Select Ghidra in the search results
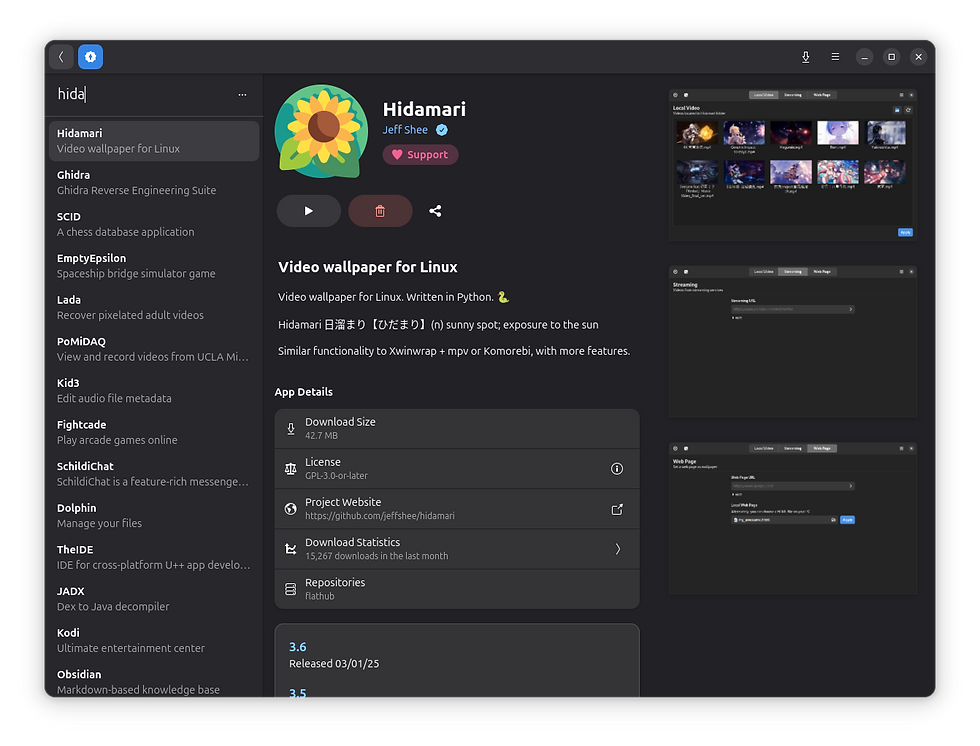980x746 pixels. [x=154, y=182]
